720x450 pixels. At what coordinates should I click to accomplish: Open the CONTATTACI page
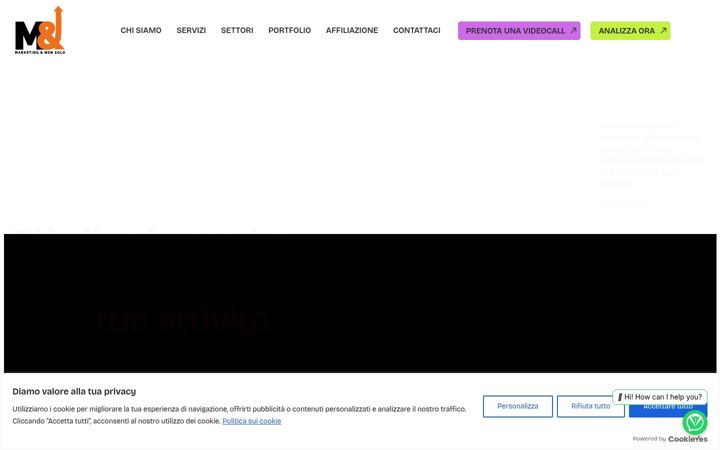(416, 30)
